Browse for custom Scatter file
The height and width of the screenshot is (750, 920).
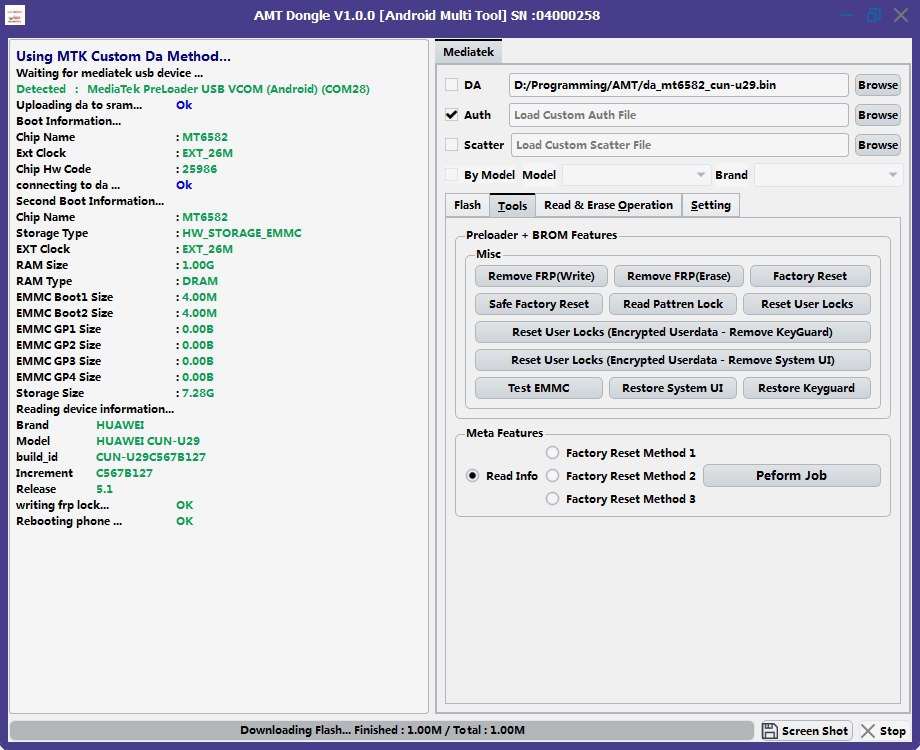click(x=877, y=145)
